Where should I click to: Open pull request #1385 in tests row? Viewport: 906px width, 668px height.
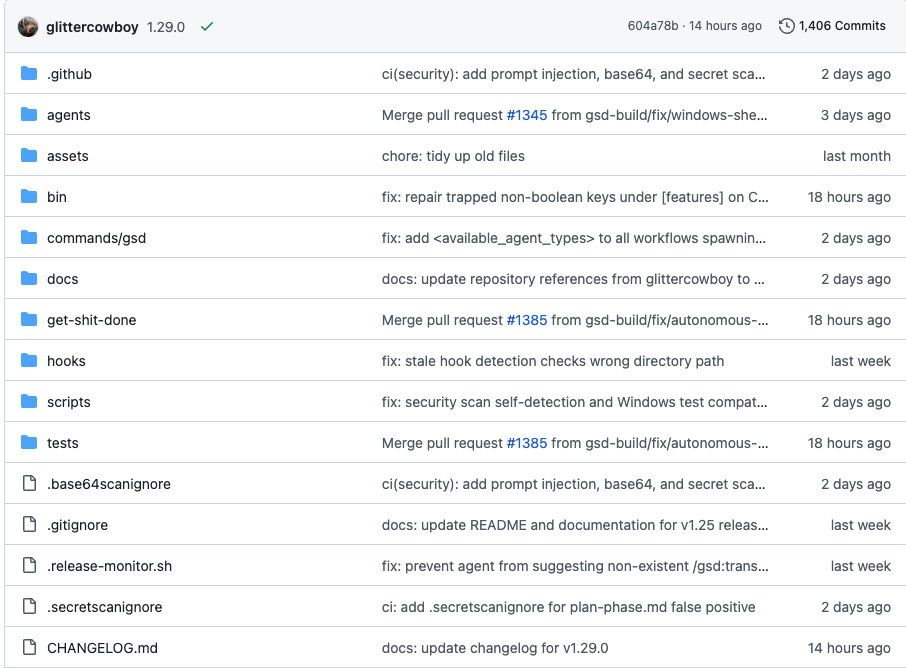click(527, 443)
